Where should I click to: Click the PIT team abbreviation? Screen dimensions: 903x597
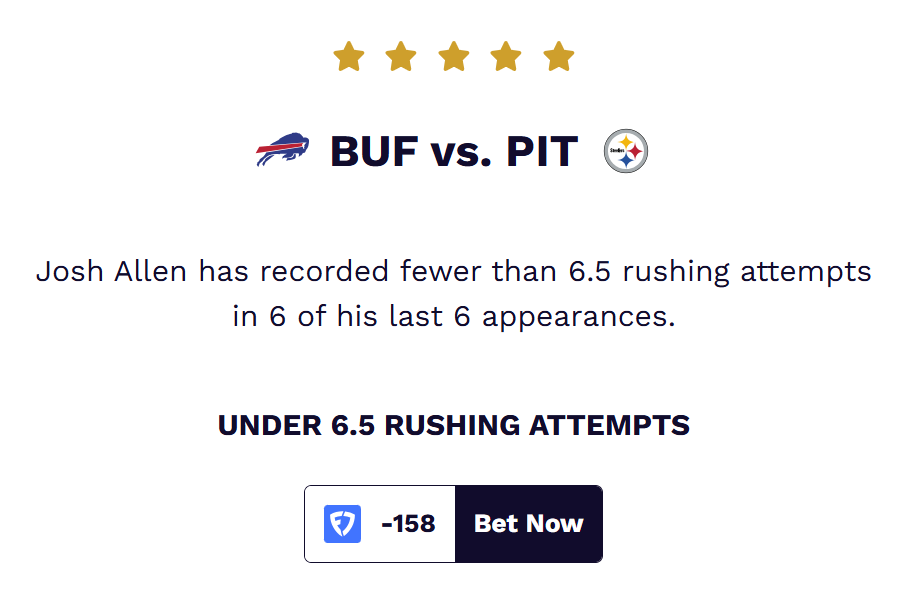541,152
